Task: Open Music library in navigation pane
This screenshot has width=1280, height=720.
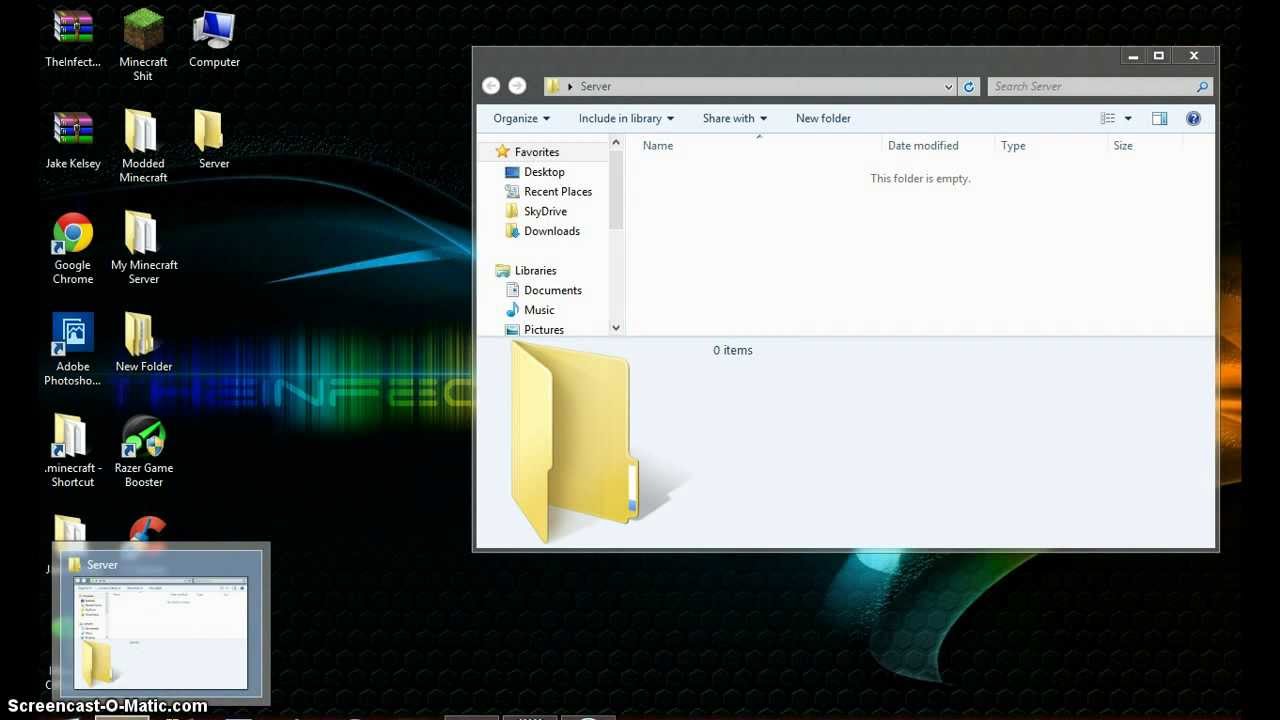Action: pyautogui.click(x=538, y=310)
